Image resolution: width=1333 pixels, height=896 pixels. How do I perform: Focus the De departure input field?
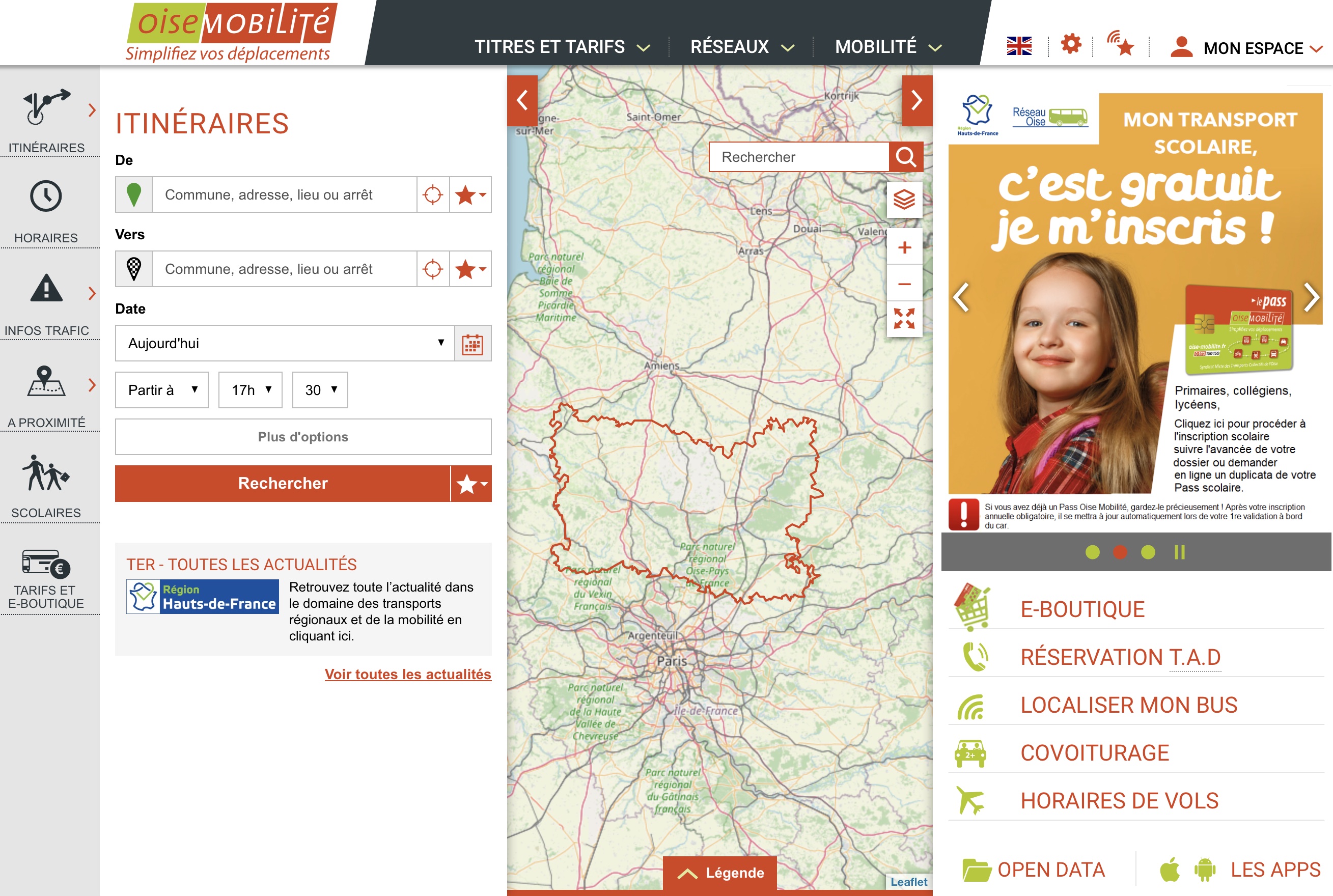coord(284,195)
